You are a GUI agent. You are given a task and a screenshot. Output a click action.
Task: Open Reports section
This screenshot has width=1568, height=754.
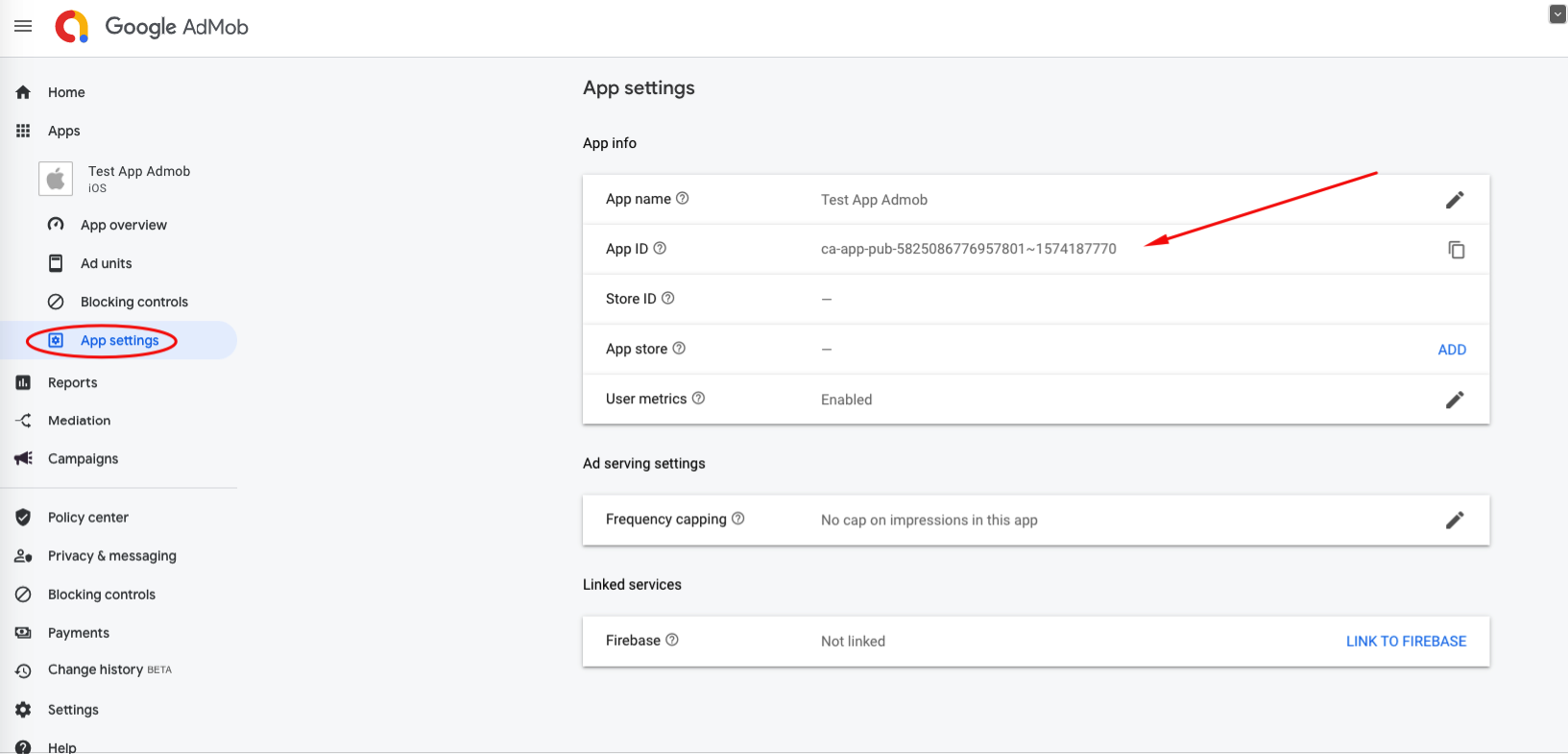pyautogui.click(x=73, y=382)
